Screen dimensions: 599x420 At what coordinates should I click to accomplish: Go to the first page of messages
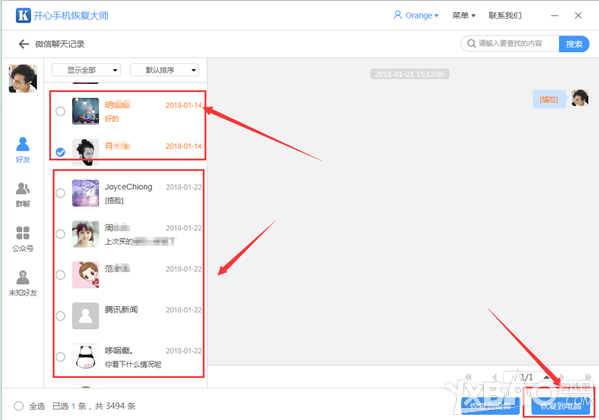tap(468, 377)
